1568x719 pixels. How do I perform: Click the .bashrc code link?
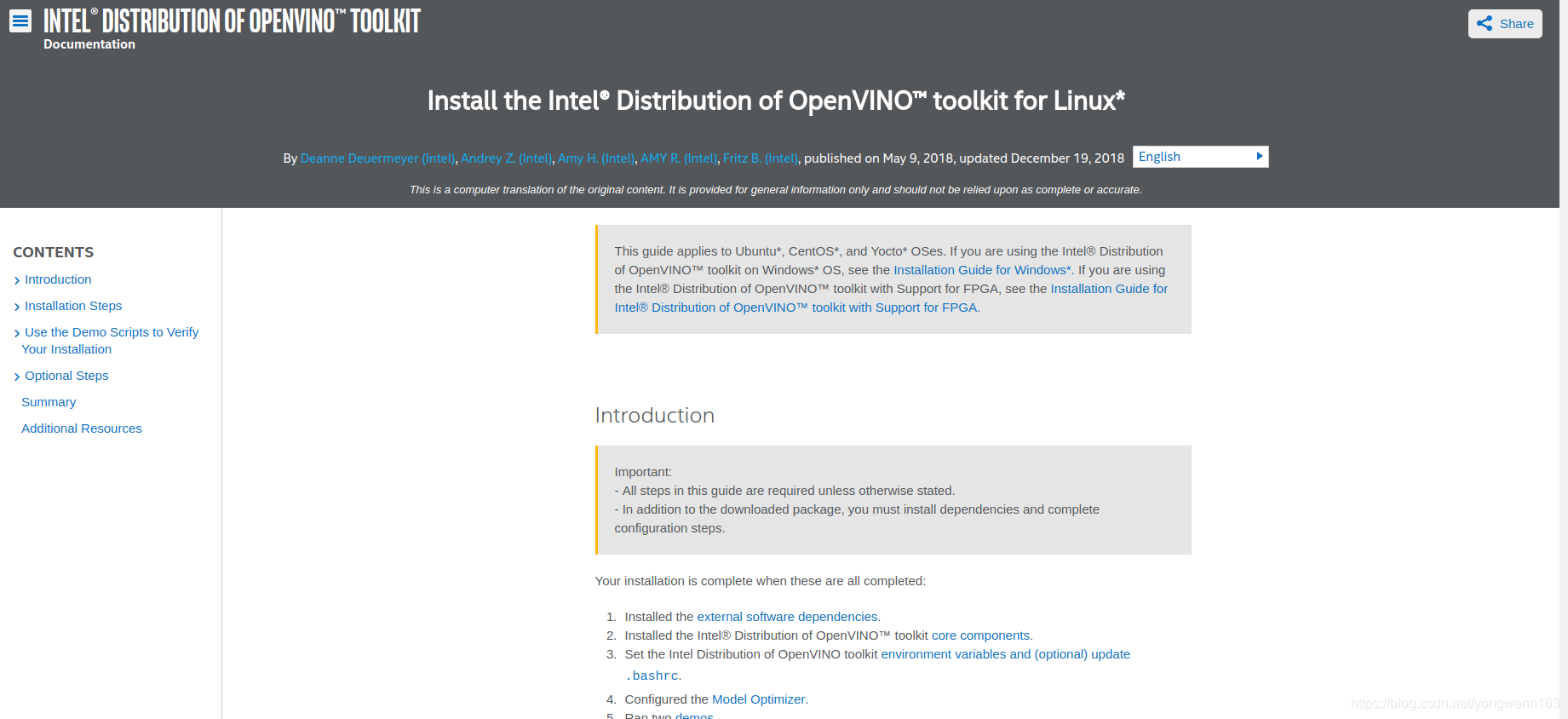pos(652,676)
